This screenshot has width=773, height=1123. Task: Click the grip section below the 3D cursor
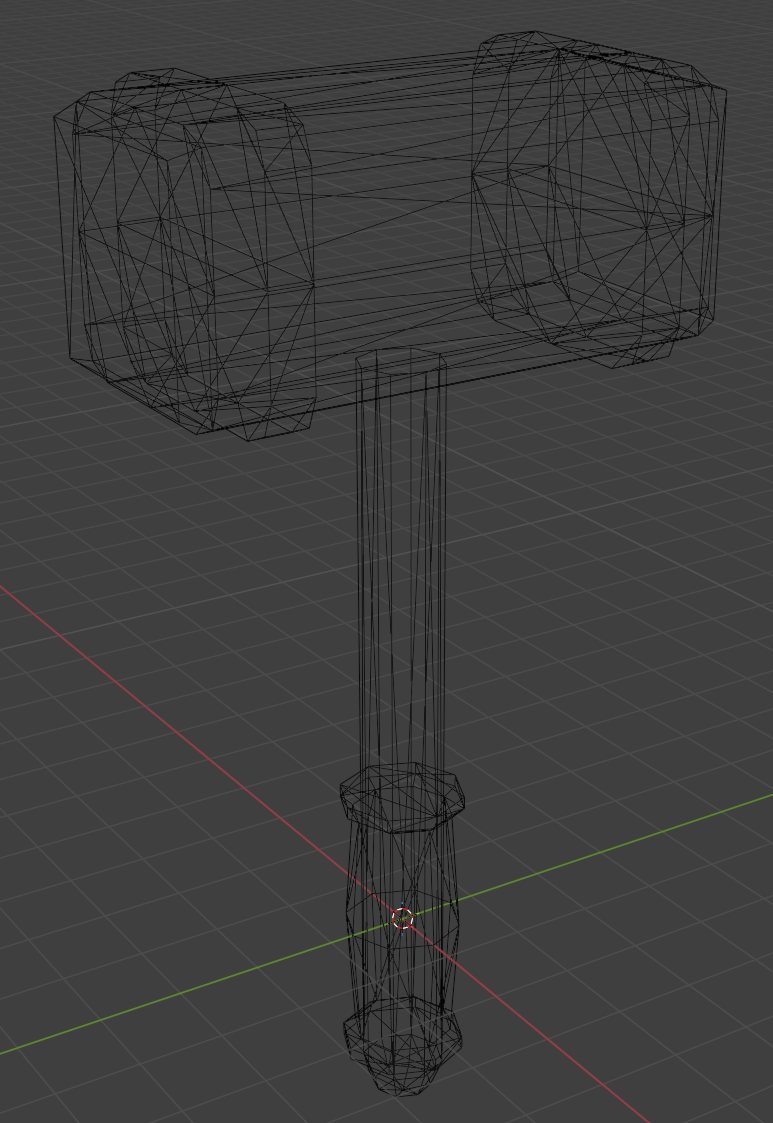pyautogui.click(x=402, y=965)
